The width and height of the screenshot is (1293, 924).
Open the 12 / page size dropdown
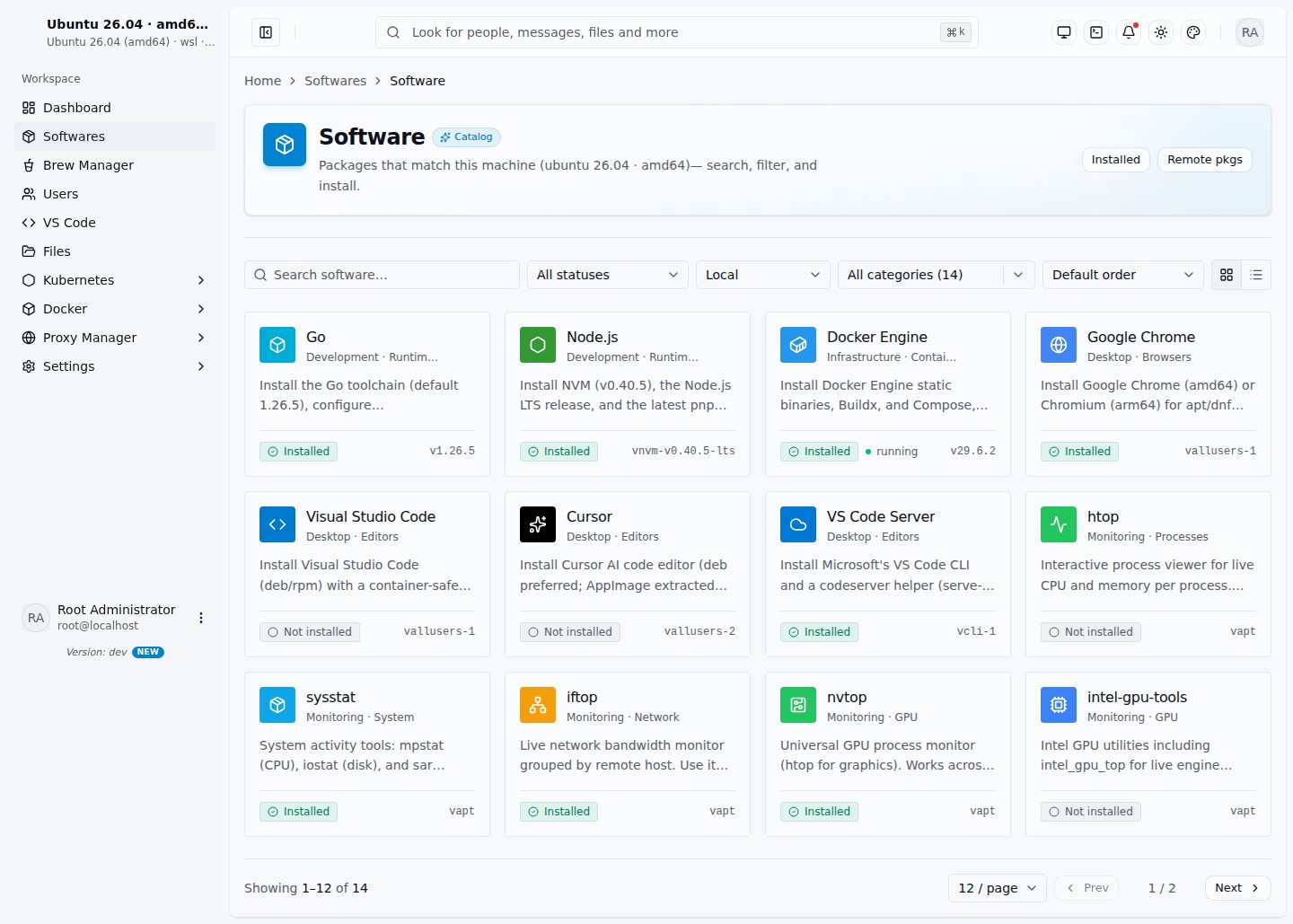(x=998, y=888)
